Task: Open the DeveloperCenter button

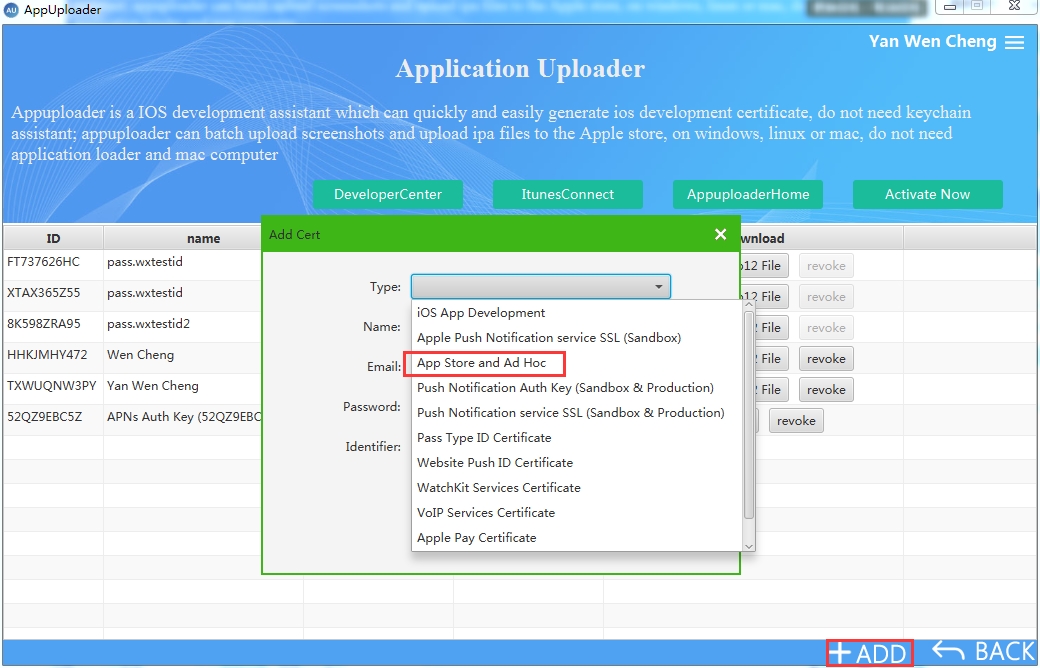Action: (388, 194)
